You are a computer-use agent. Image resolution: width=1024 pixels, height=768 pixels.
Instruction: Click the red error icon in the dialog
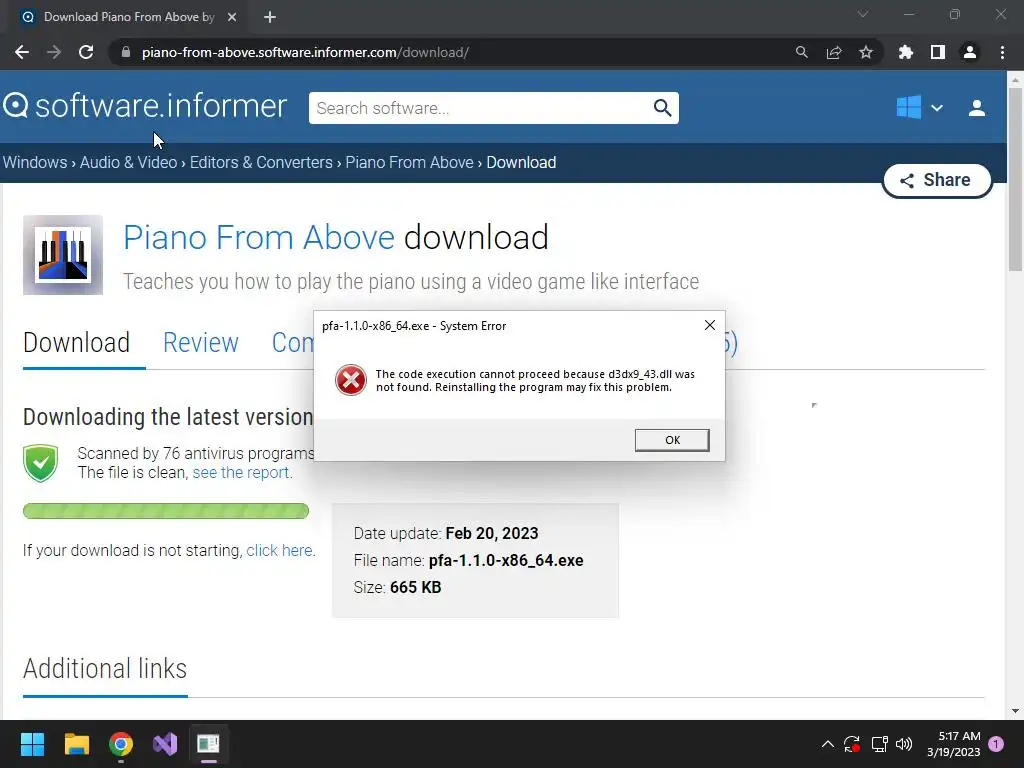(351, 380)
